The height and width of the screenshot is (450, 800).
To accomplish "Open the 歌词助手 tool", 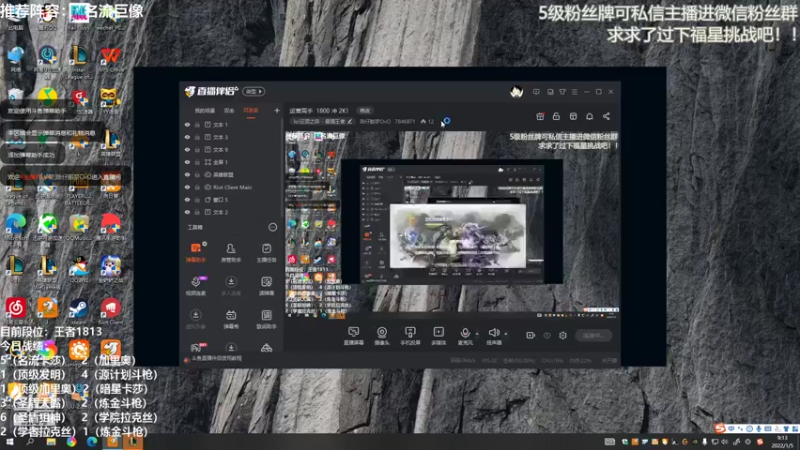I will click(266, 319).
